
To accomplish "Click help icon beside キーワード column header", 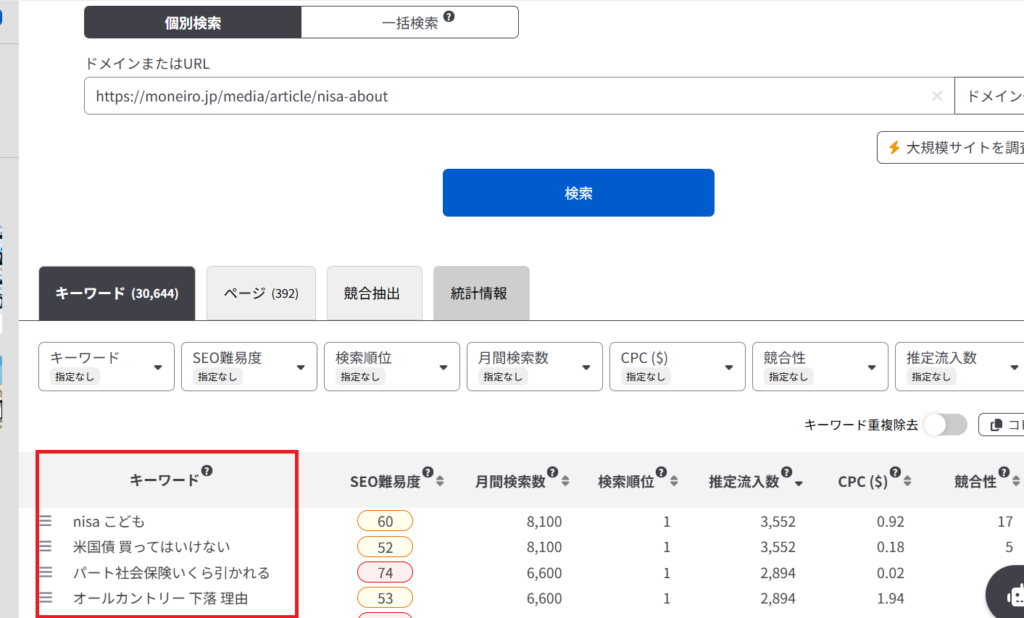I will click(206, 470).
